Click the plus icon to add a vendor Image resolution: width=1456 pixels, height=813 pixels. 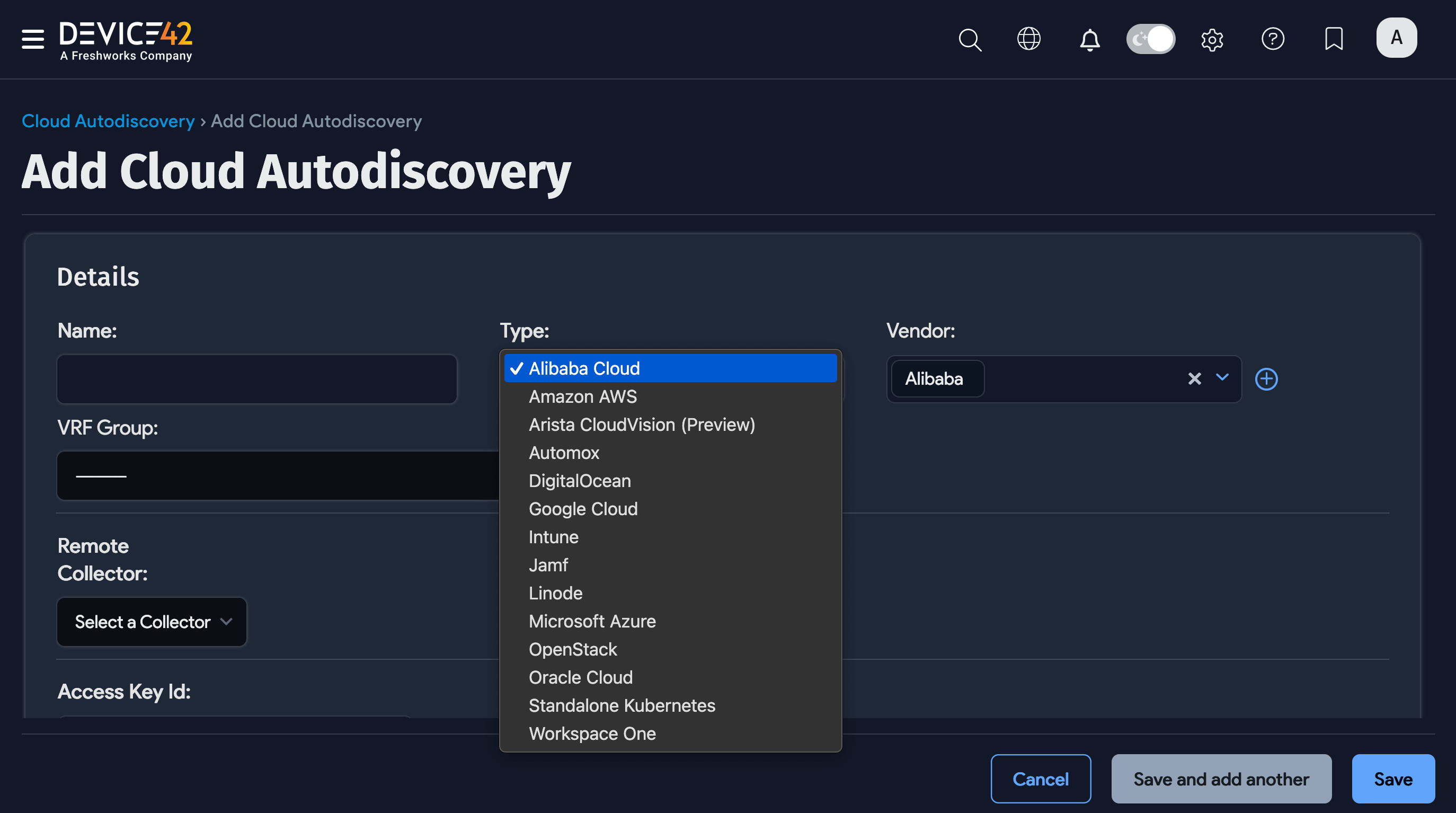tap(1267, 379)
